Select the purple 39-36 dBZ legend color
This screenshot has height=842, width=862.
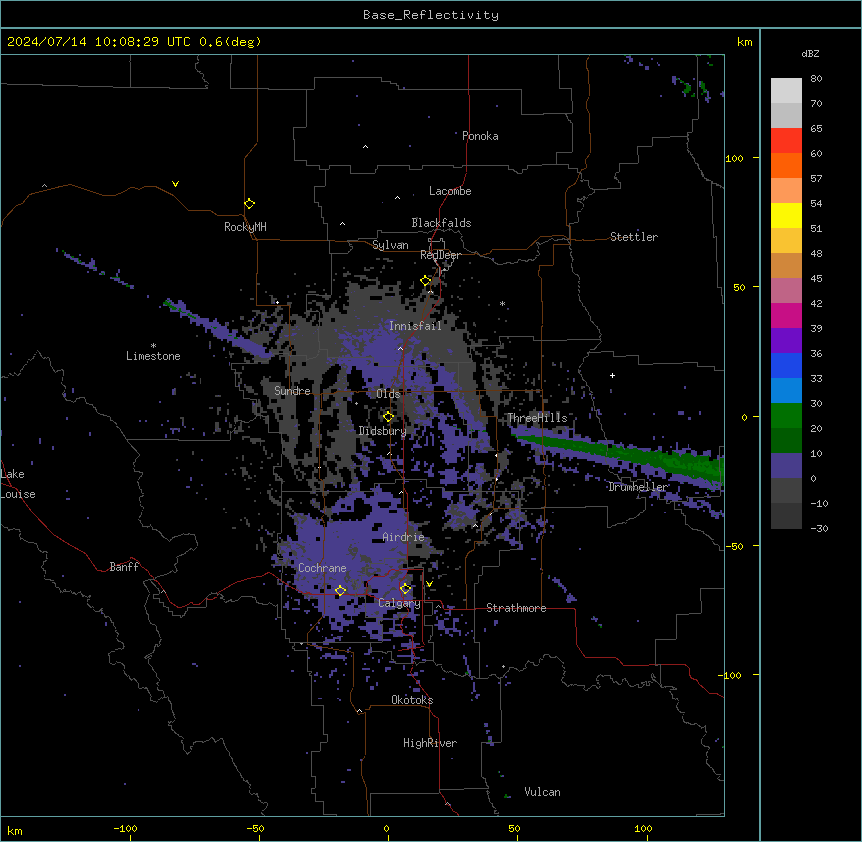pos(786,341)
